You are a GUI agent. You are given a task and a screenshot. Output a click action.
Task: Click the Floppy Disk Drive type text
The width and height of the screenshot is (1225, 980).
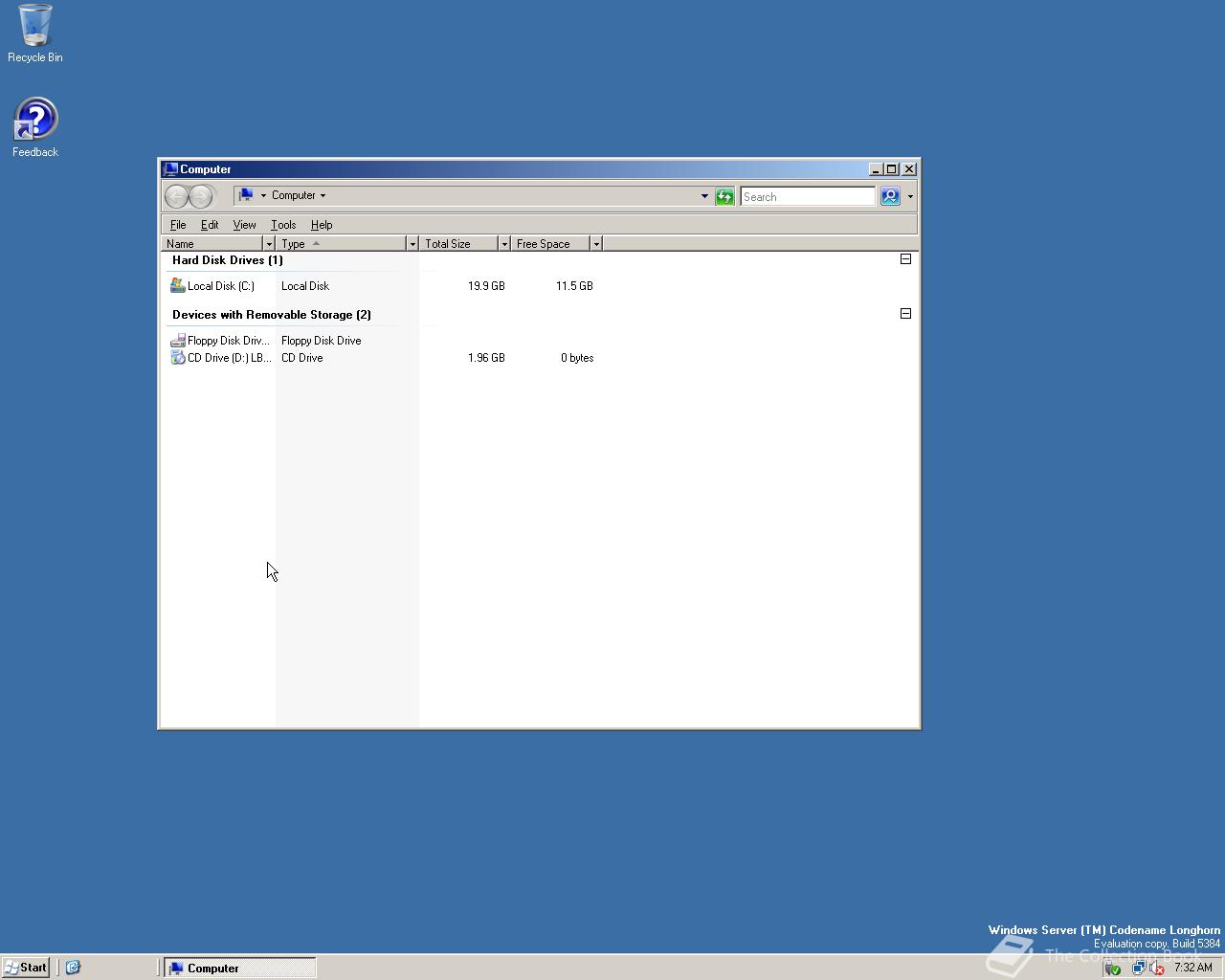coord(321,341)
